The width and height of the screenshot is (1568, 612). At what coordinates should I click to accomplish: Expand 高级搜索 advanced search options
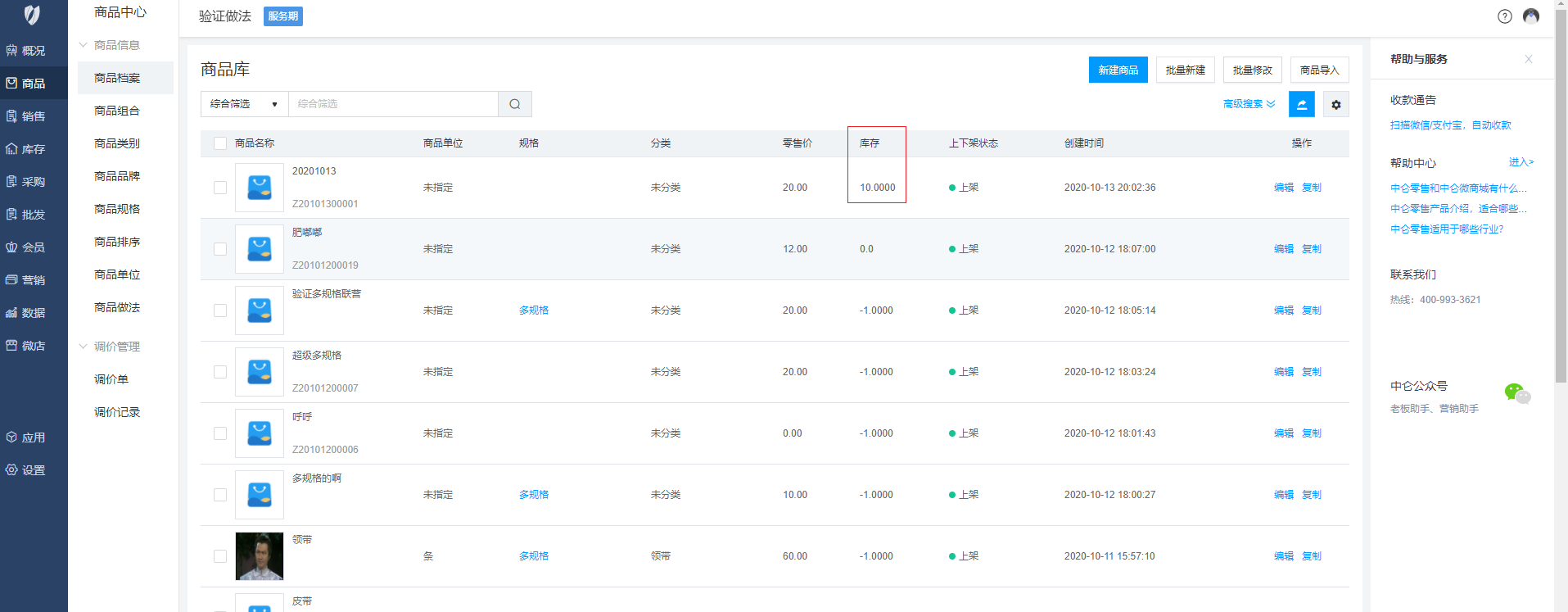click(1248, 104)
